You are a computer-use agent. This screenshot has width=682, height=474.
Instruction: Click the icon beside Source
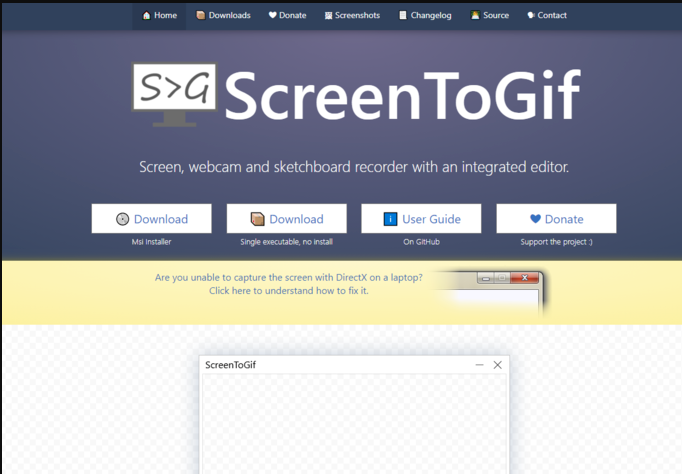click(475, 15)
